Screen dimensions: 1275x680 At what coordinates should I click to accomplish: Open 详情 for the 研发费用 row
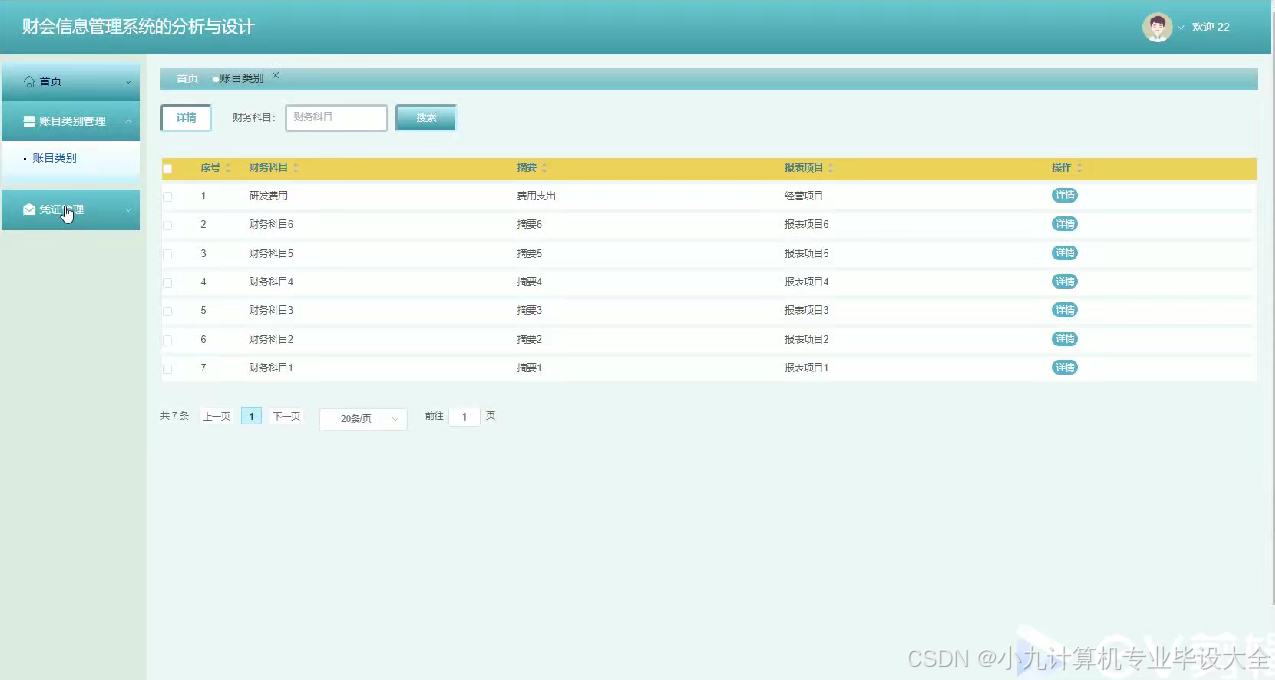[1065, 195]
